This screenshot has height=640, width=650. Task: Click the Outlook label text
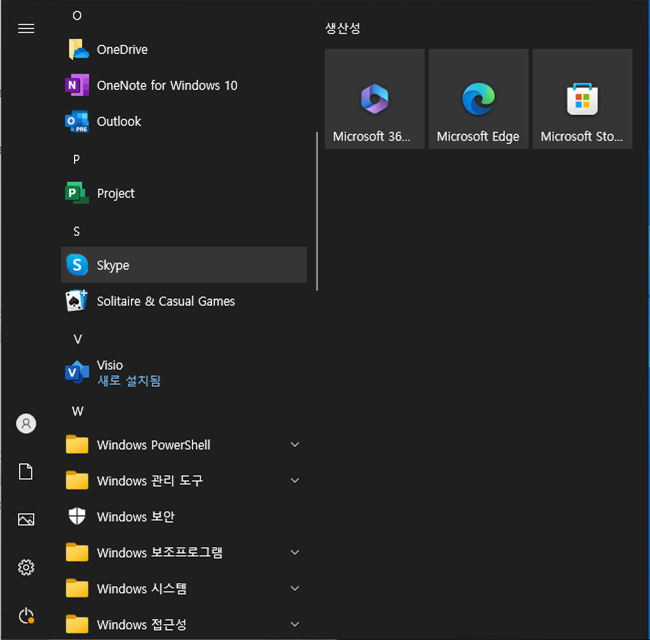coord(119,121)
